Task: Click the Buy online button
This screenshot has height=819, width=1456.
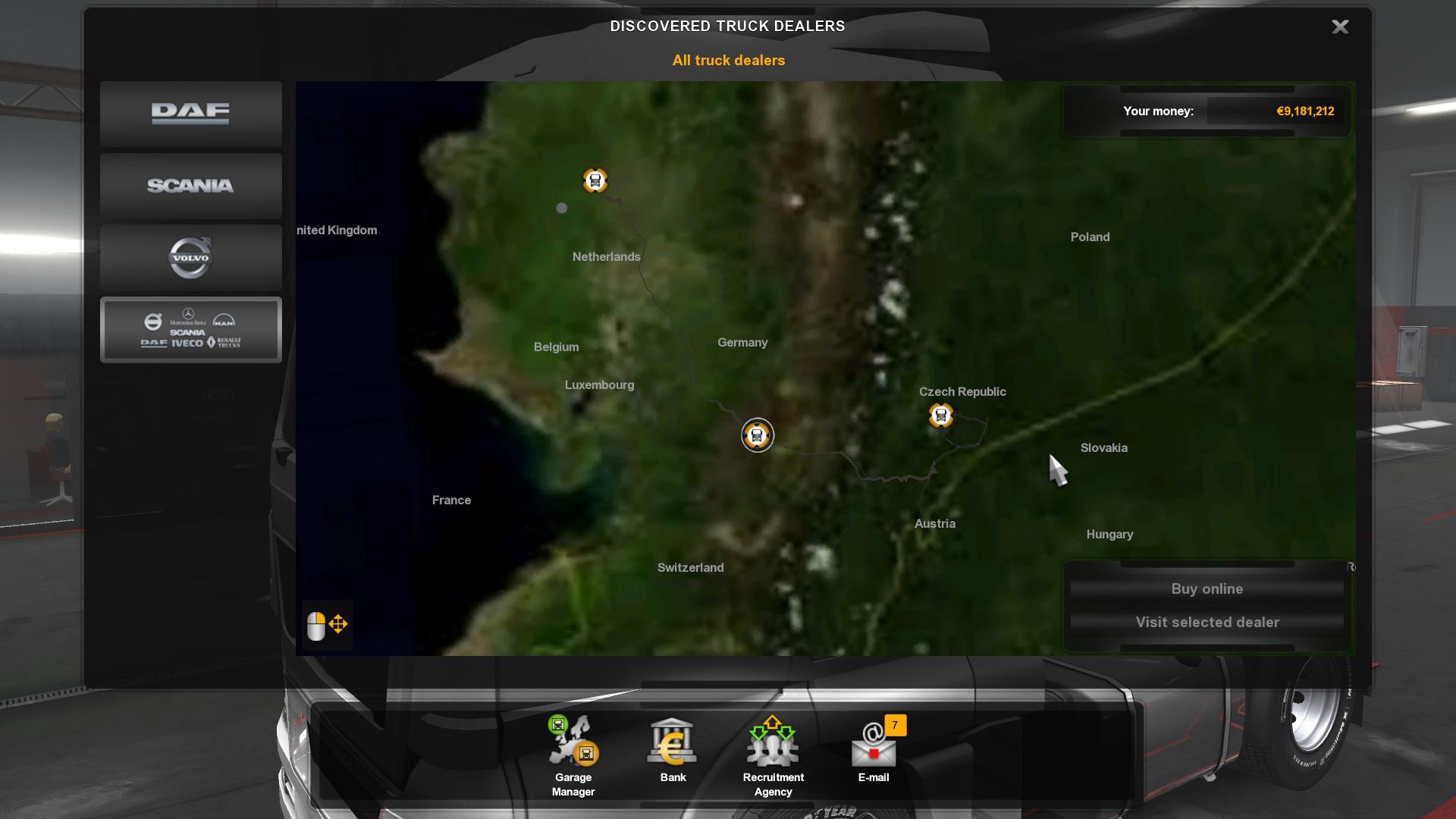Action: [1207, 589]
